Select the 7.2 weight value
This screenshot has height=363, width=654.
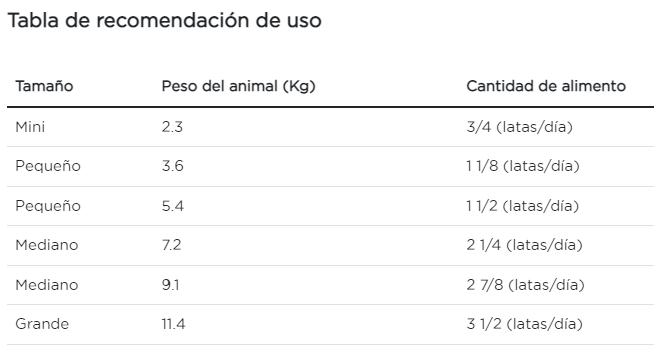[171, 245]
